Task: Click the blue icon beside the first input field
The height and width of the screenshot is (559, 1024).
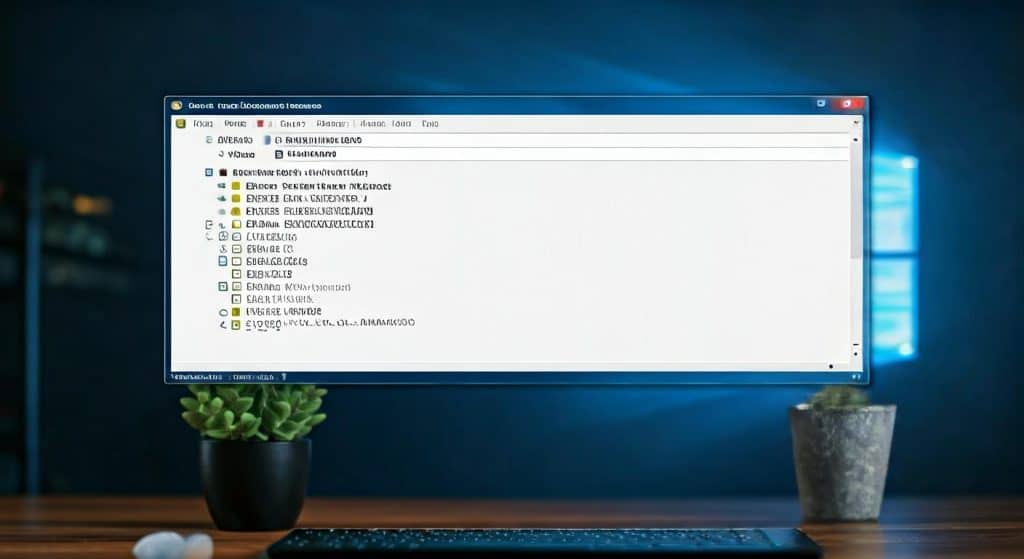Action: point(266,141)
